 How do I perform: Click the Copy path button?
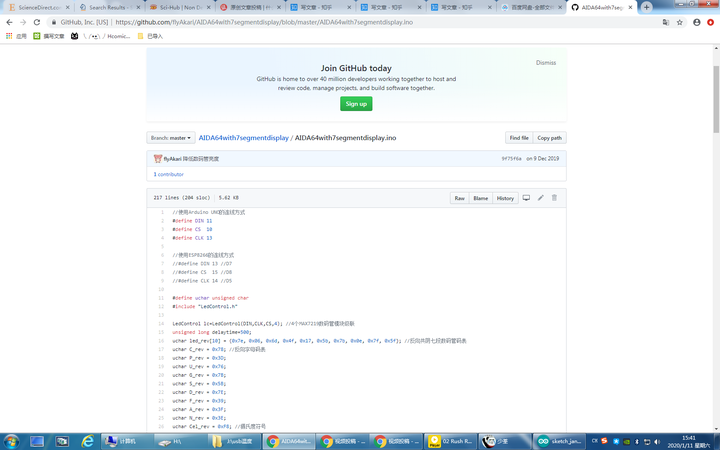550,138
